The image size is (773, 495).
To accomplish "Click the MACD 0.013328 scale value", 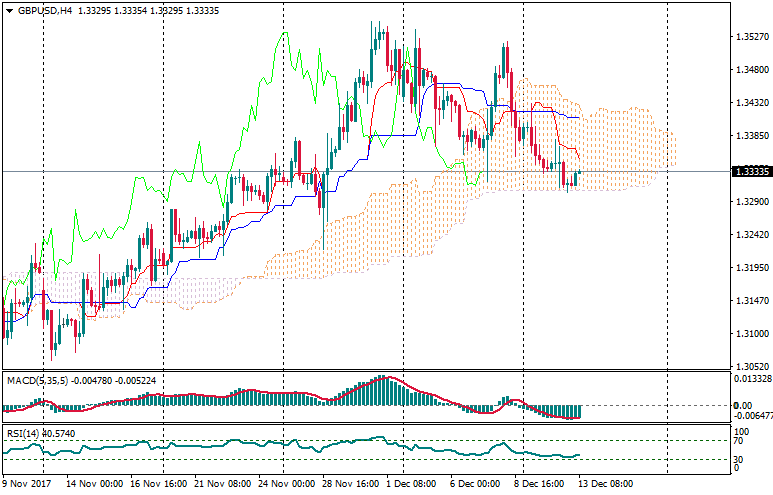I will coord(752,379).
